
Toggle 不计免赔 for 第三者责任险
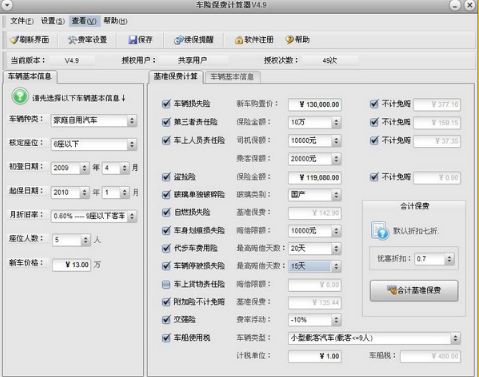(374, 122)
